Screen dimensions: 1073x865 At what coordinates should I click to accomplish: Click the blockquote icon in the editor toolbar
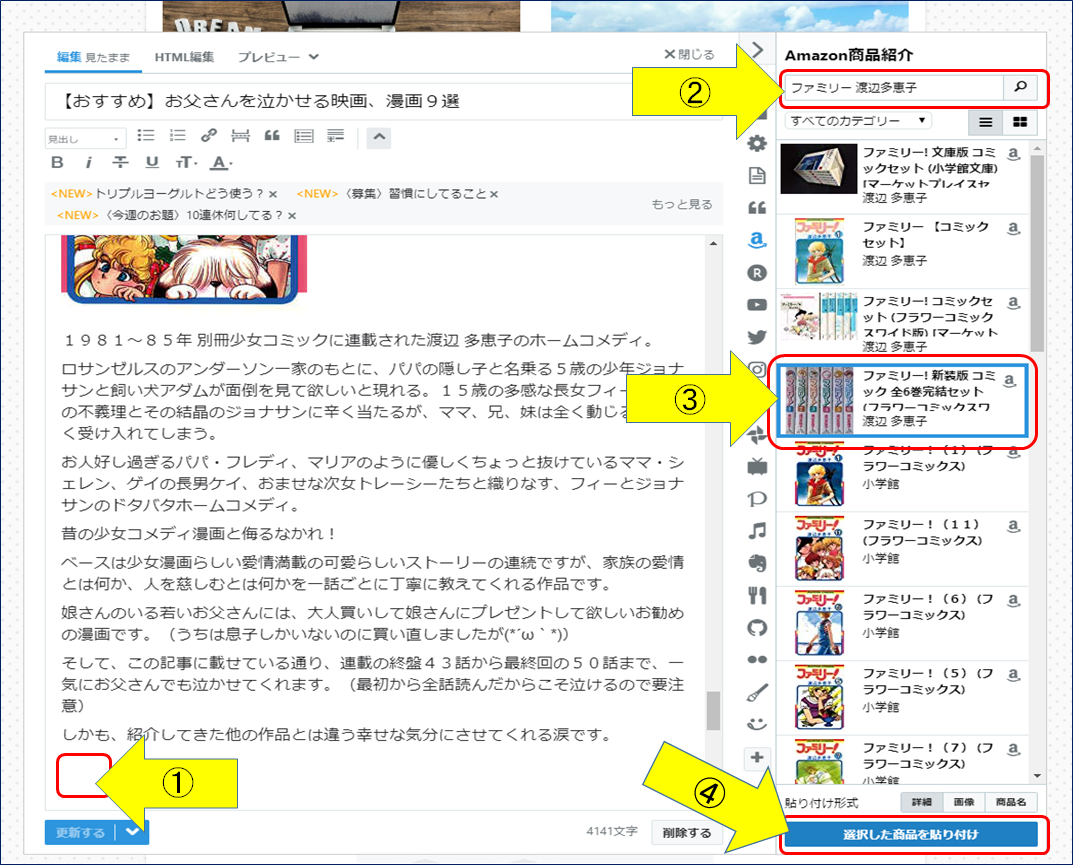273,136
